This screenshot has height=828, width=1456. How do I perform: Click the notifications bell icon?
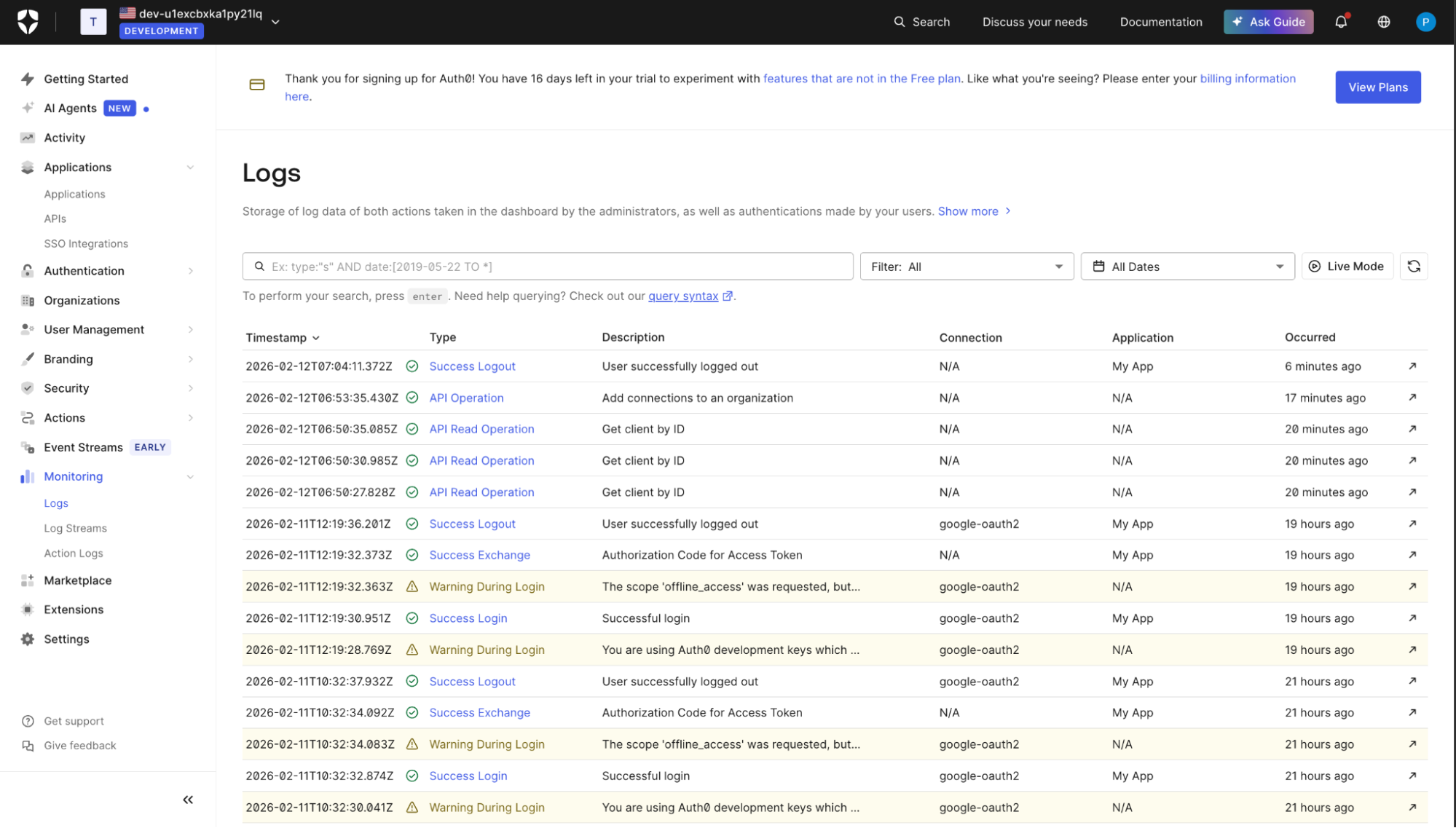[1341, 22]
